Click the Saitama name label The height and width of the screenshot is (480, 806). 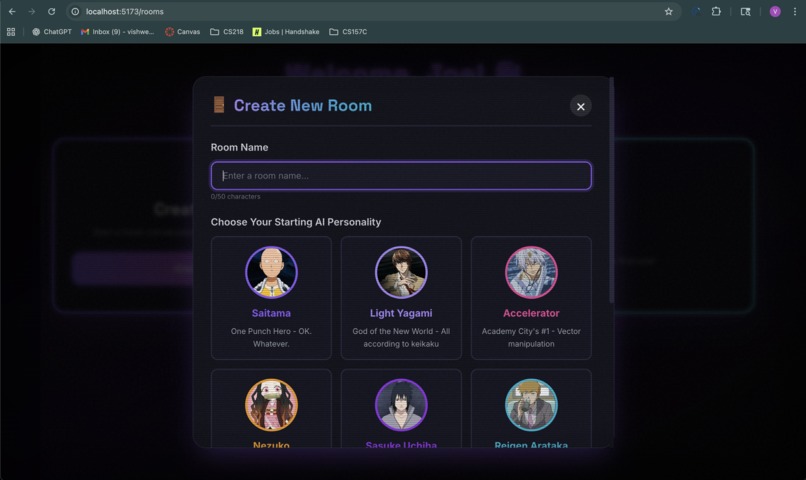(271, 313)
